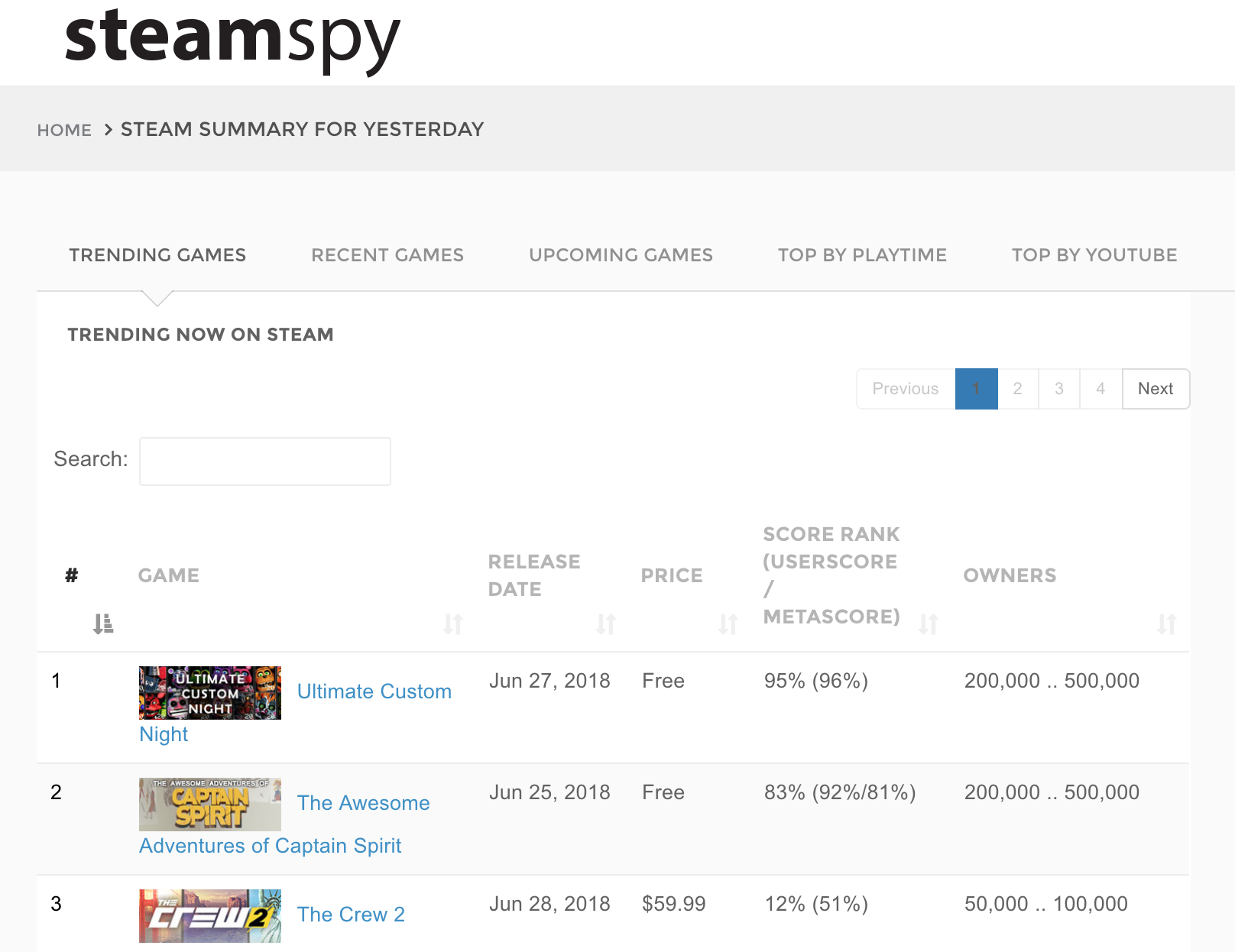
Task: Switch to Trending Games tab
Action: [x=157, y=255]
